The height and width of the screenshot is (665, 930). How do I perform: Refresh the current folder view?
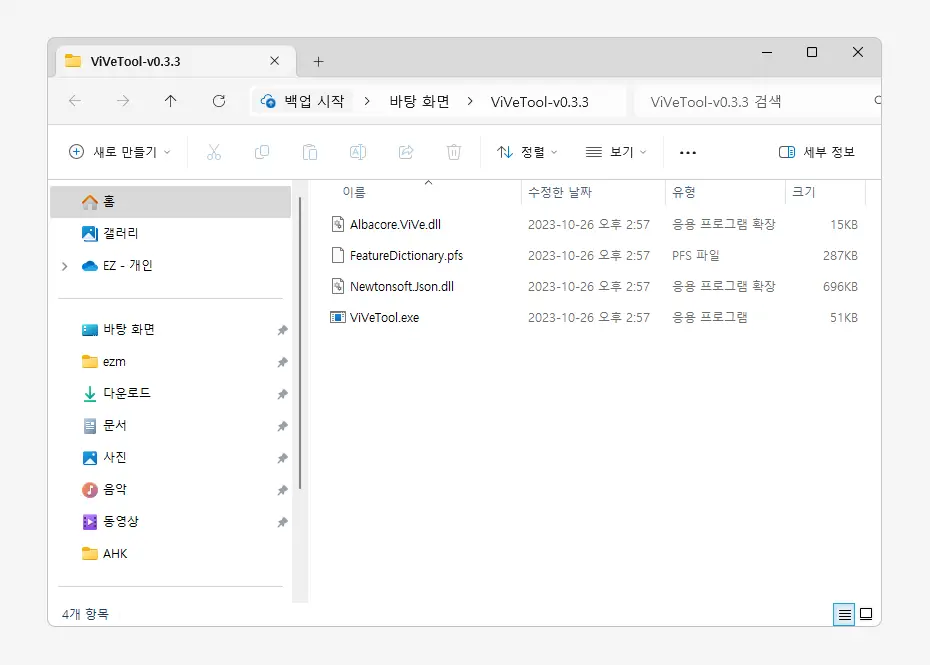click(219, 101)
